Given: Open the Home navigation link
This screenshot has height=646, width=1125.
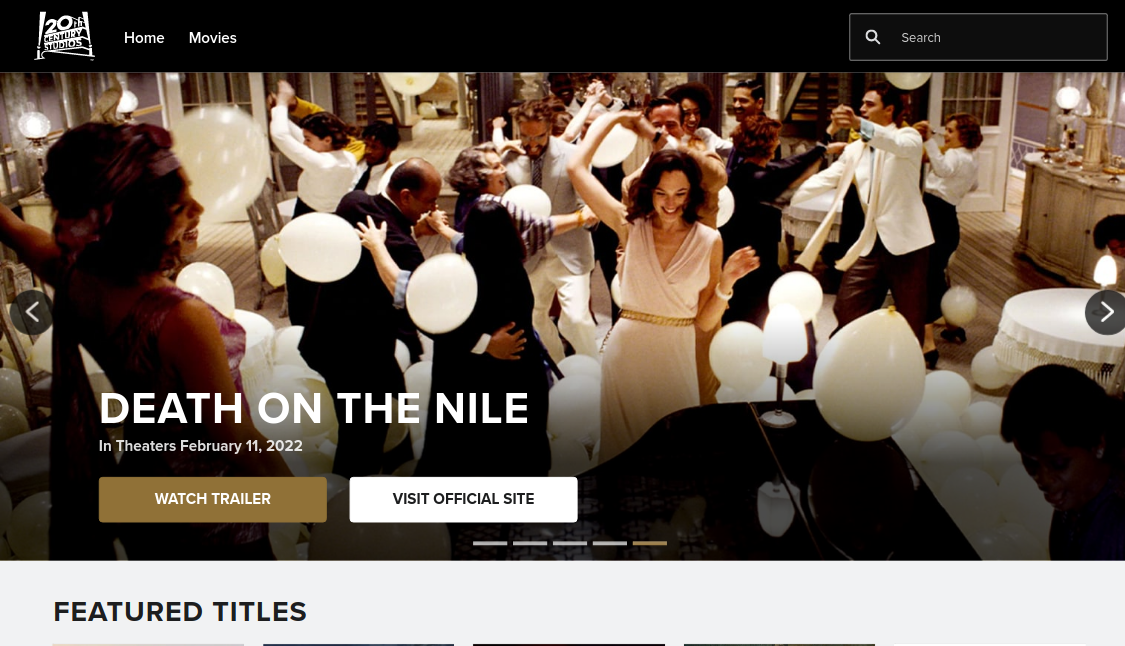Looking at the screenshot, I should coord(144,37).
